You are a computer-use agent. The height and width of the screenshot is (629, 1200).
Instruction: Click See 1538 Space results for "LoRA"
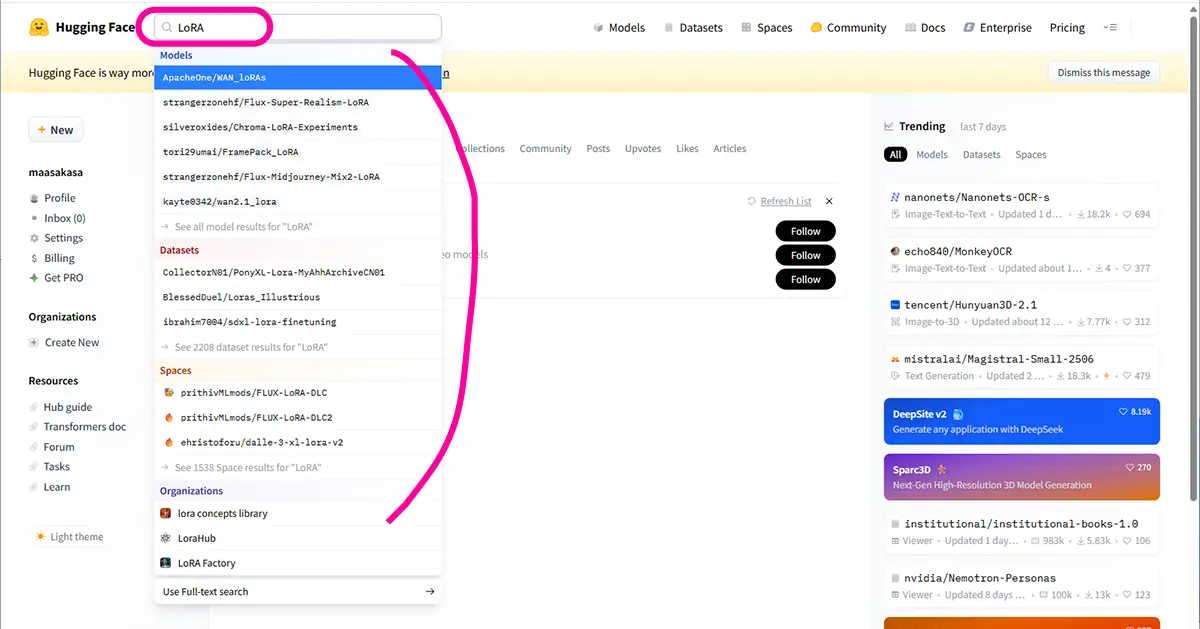pos(298,467)
